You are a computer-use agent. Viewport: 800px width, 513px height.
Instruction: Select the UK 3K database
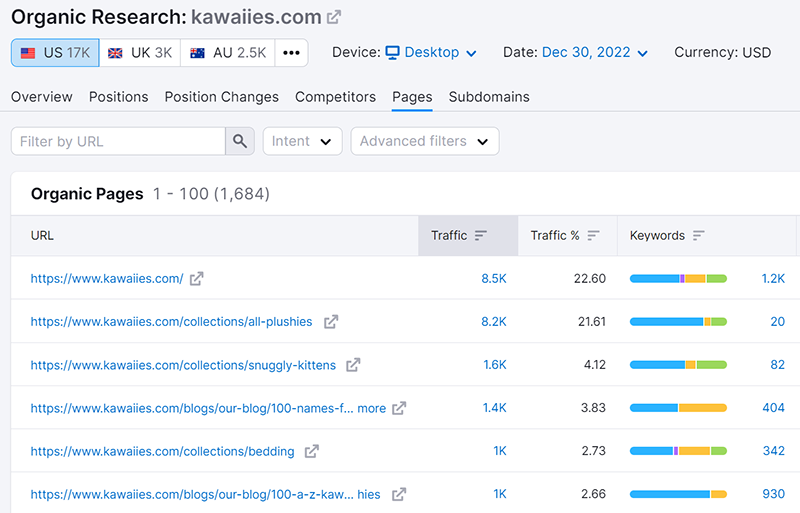140,53
